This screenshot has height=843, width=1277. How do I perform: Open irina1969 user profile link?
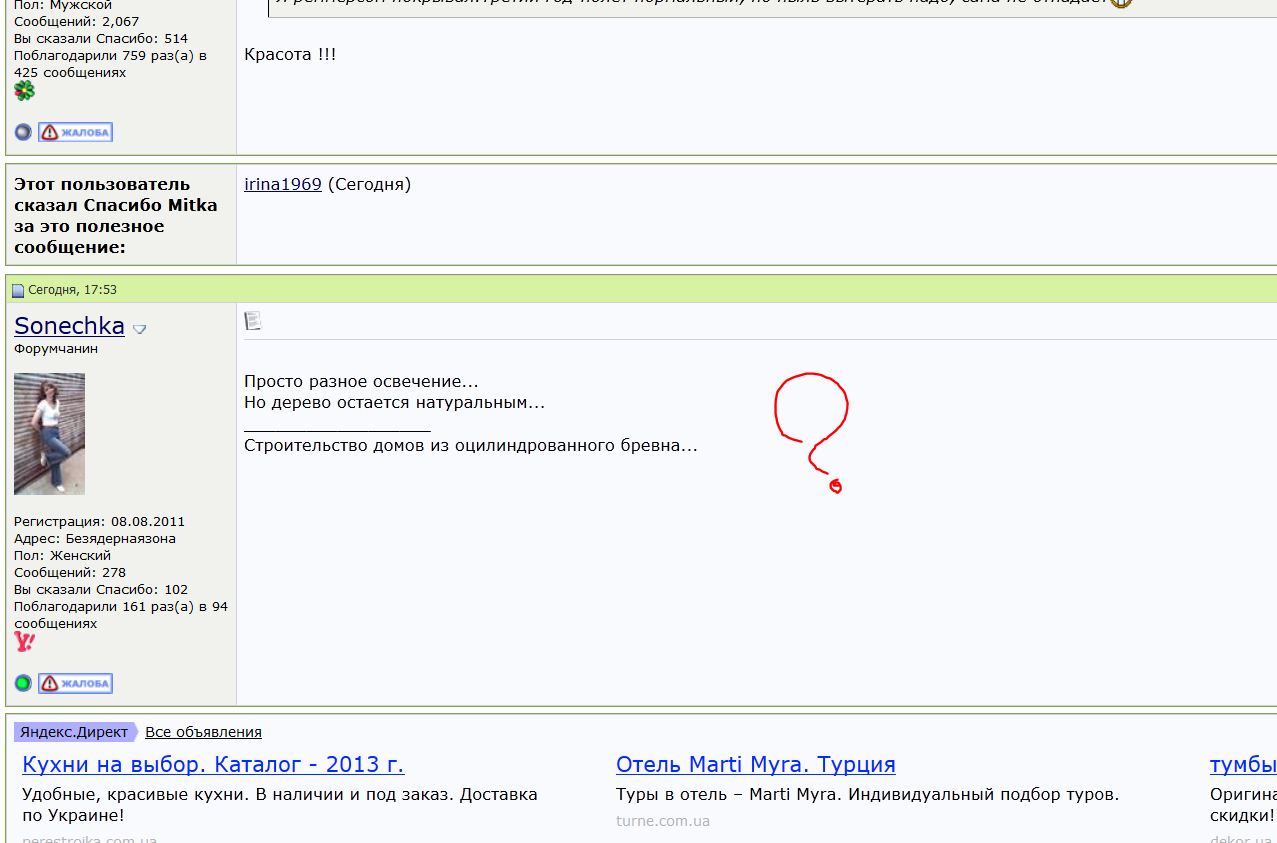pos(283,184)
